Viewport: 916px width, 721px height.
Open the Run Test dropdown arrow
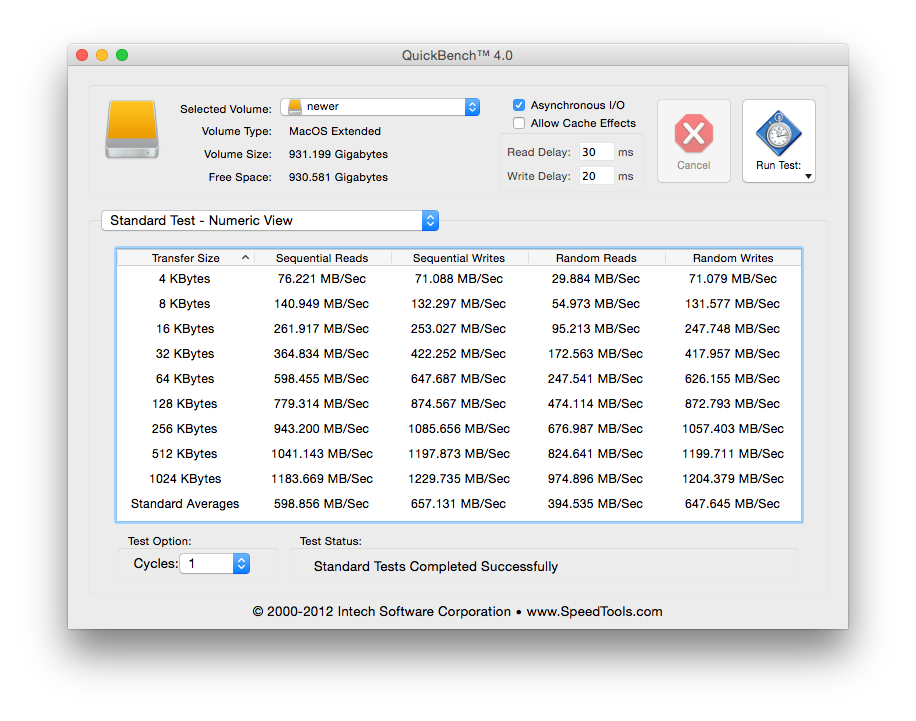tap(809, 176)
